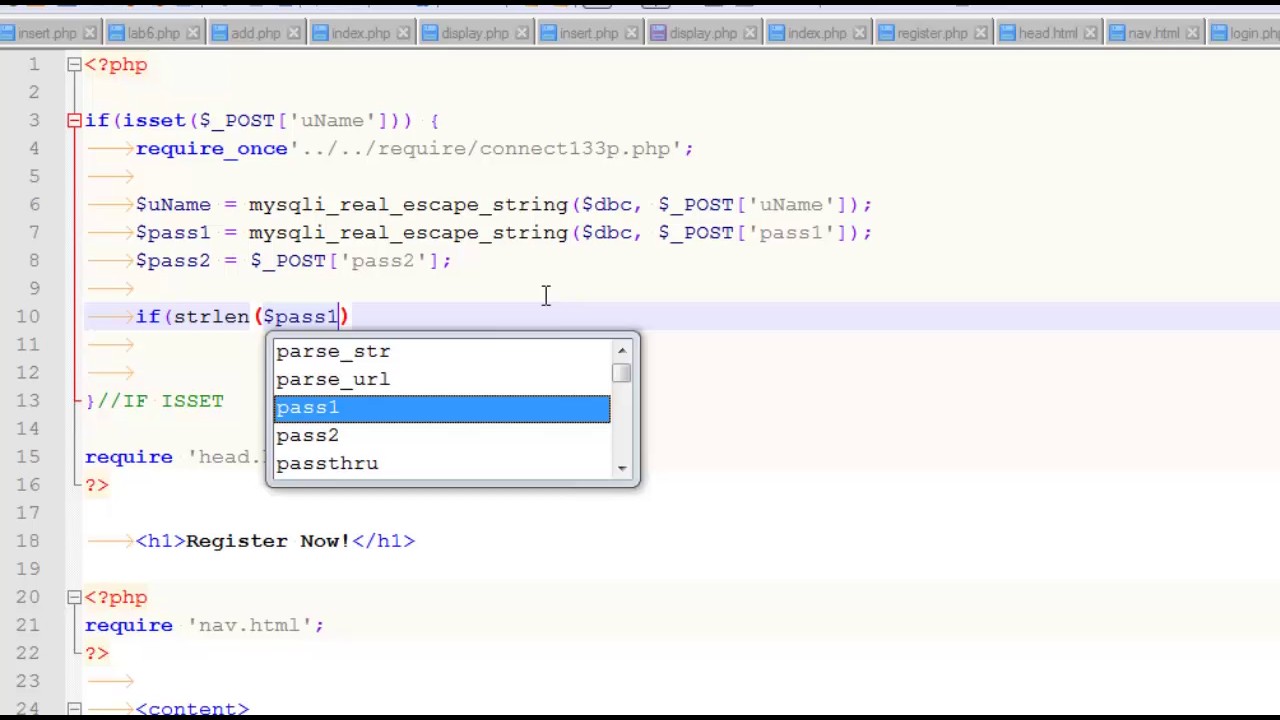Collapse the PHP block at line 20

click(74, 597)
